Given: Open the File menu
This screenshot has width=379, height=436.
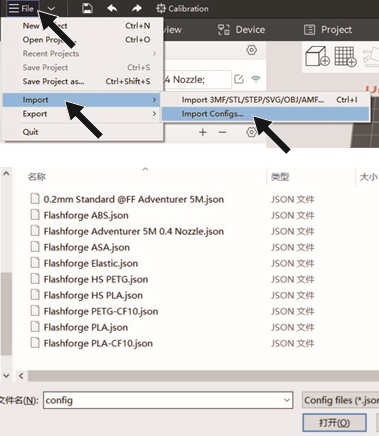Looking at the screenshot, I should click(23, 8).
